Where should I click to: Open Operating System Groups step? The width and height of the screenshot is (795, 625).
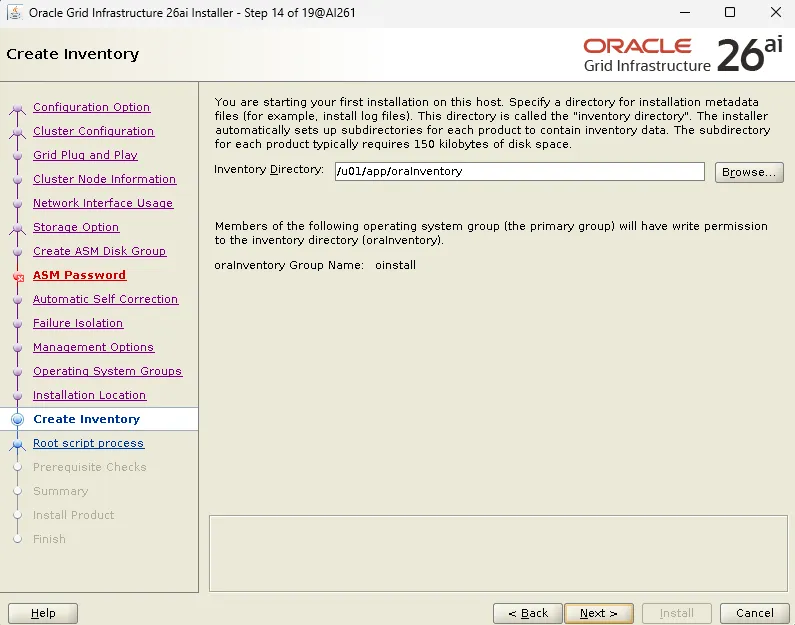pos(107,371)
